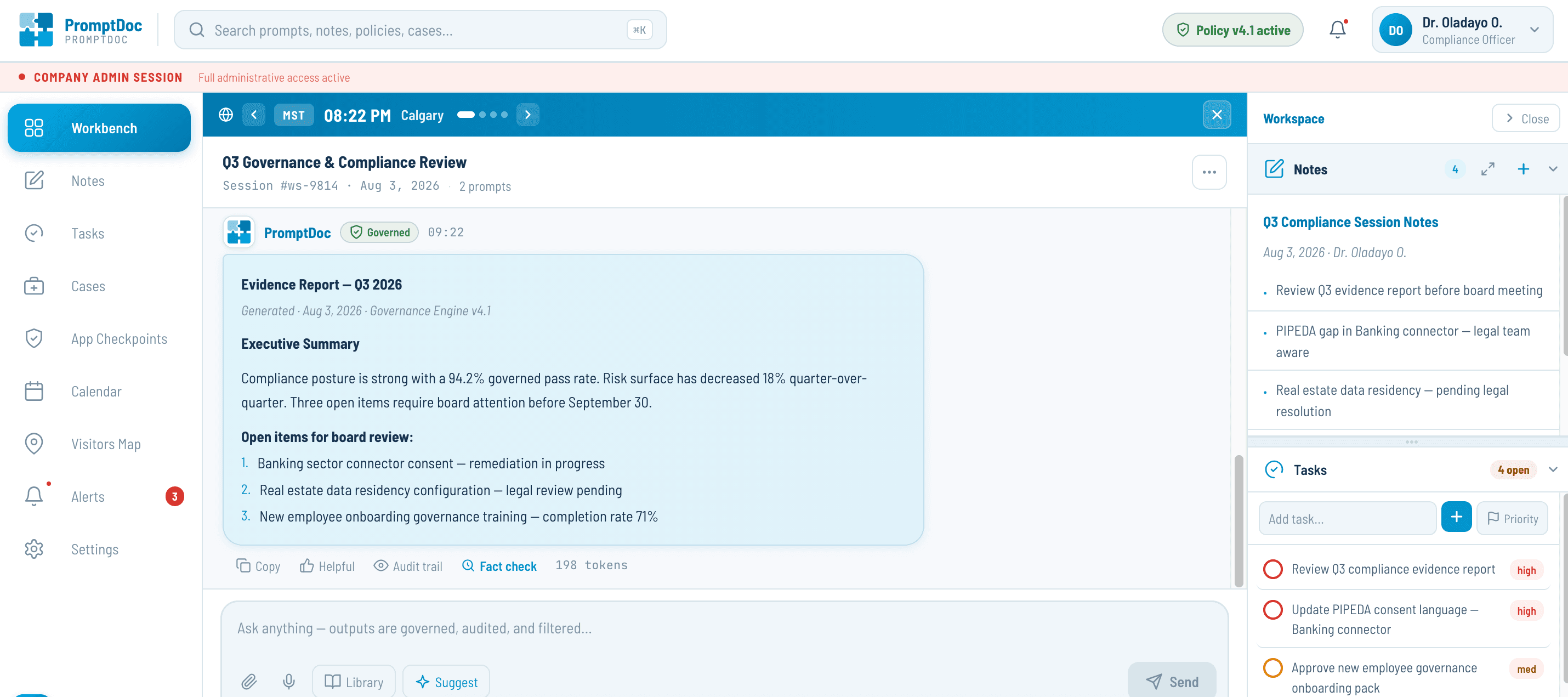
Task: Click the Tasks check-circle icon in Workspace
Action: point(1274,469)
